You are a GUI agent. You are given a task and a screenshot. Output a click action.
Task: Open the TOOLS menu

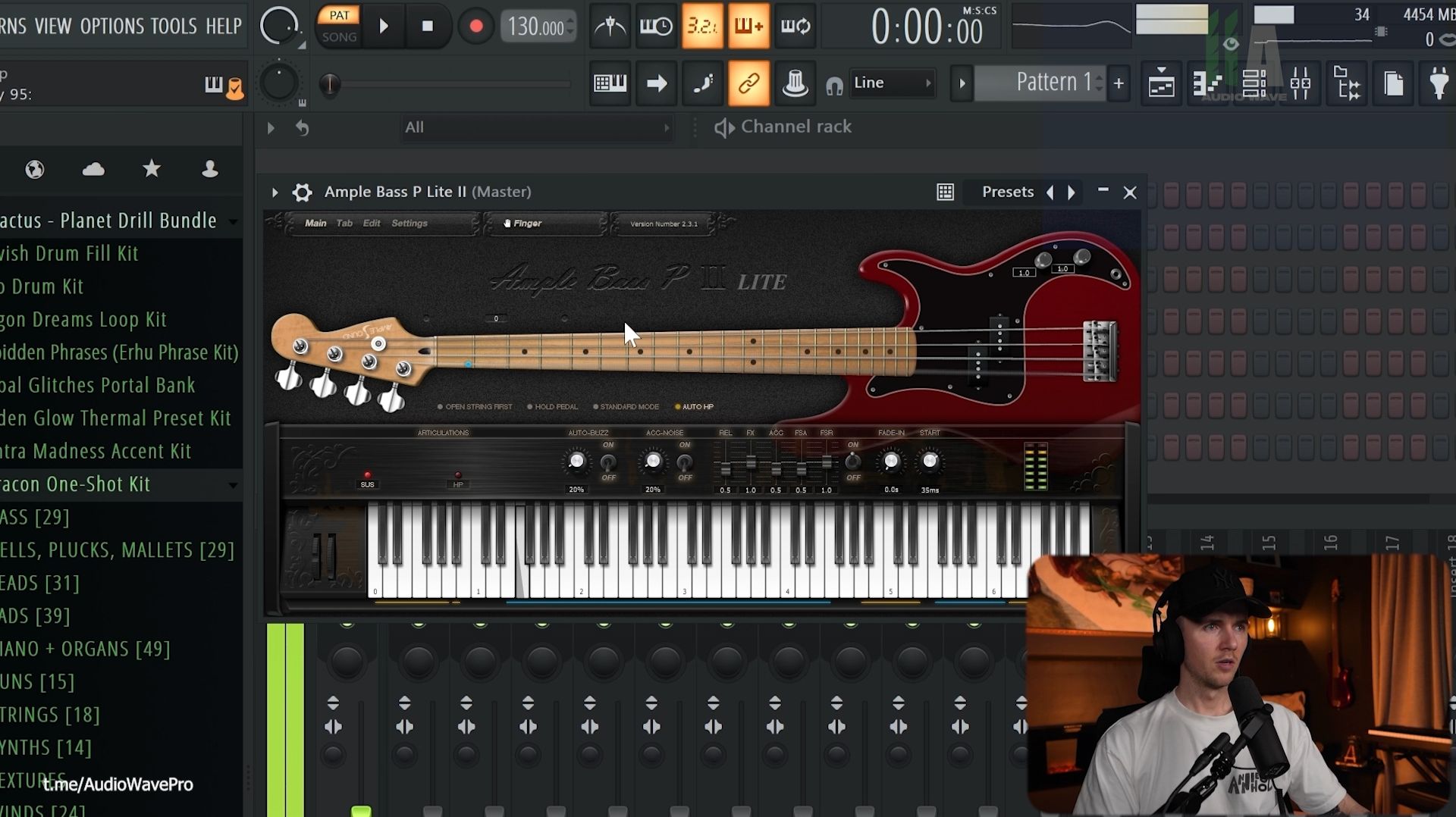tap(174, 27)
